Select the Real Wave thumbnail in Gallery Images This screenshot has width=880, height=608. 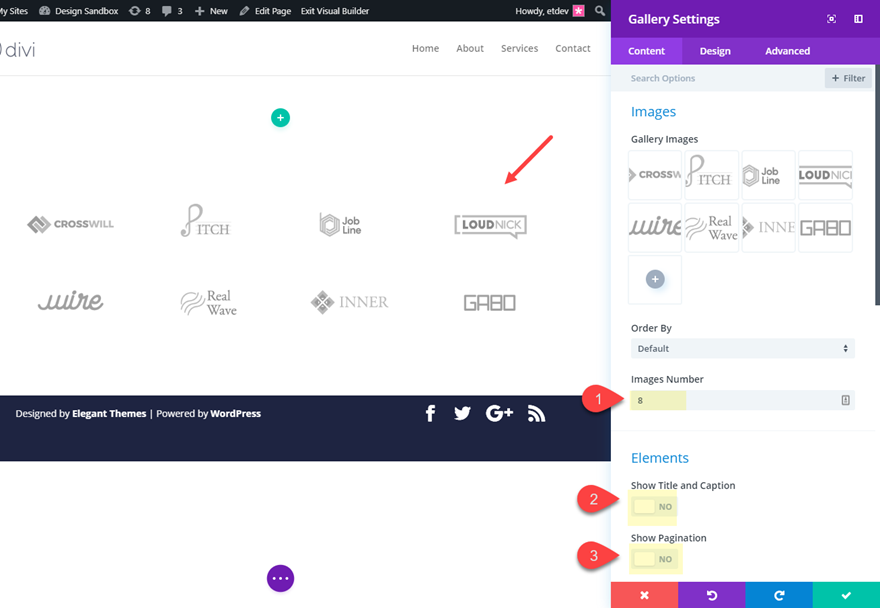[712, 227]
